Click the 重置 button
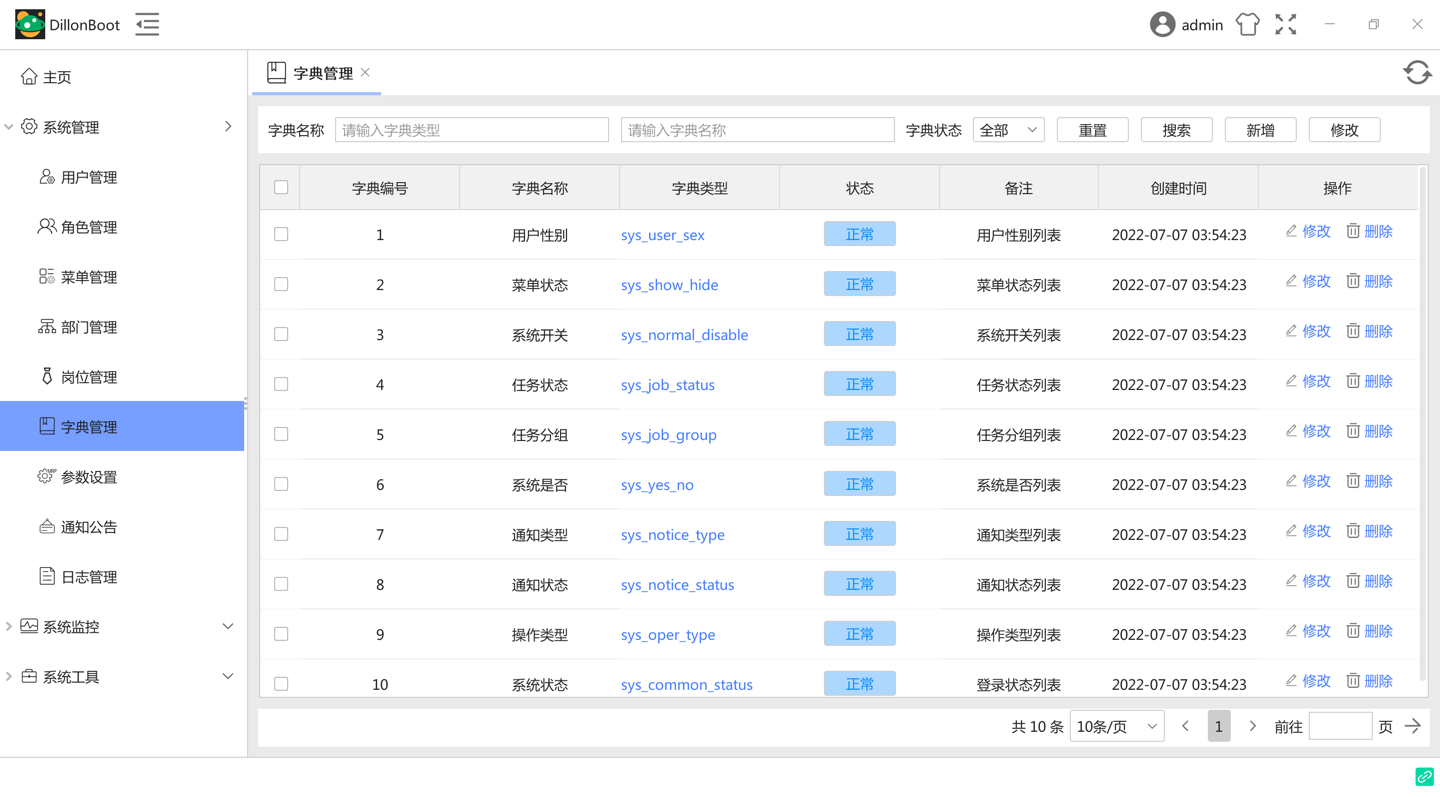The width and height of the screenshot is (1440, 797). tap(1093, 130)
